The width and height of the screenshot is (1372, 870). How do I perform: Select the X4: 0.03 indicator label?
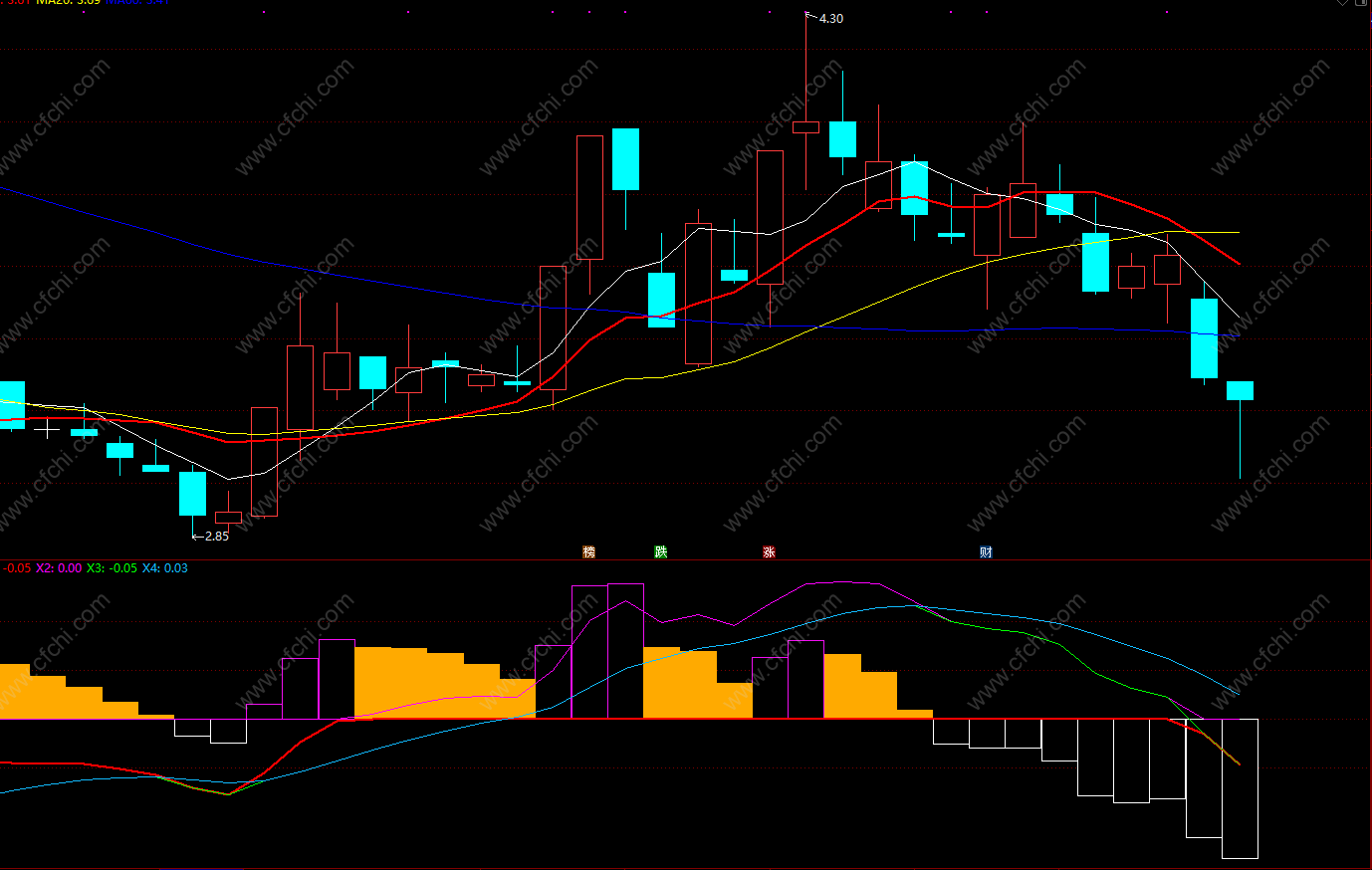click(164, 568)
